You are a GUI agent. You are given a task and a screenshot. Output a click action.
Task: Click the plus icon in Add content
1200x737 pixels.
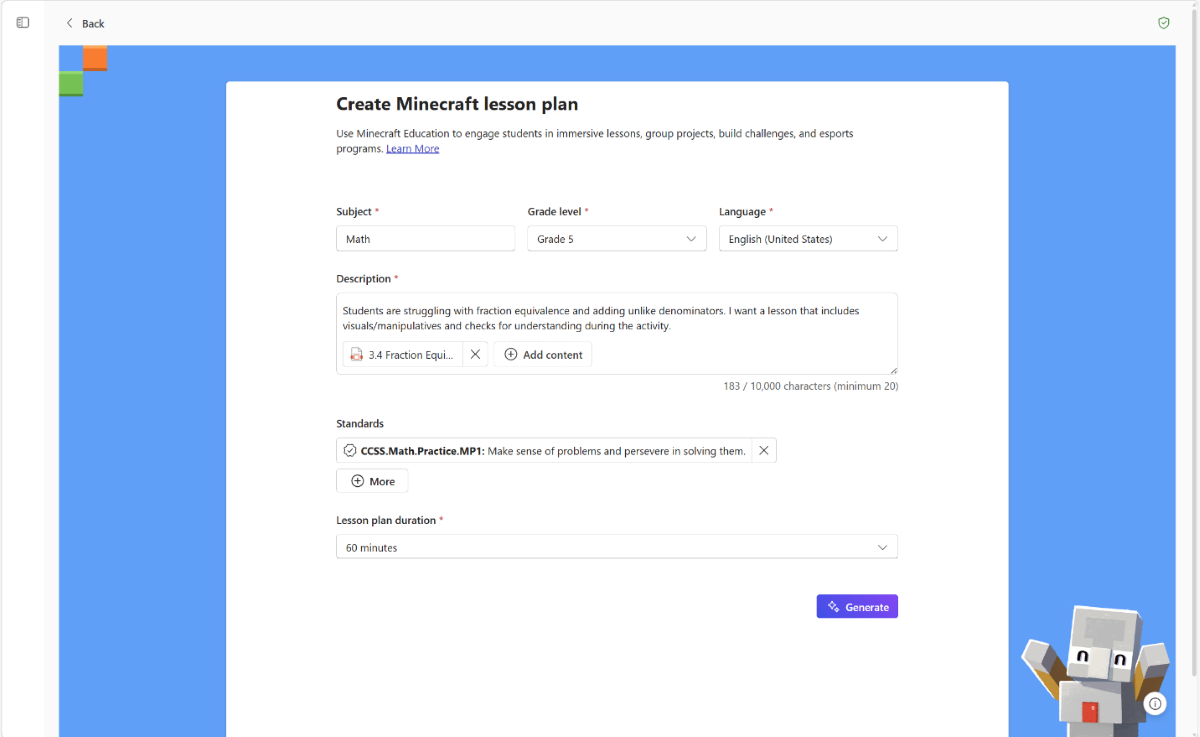[x=511, y=355]
